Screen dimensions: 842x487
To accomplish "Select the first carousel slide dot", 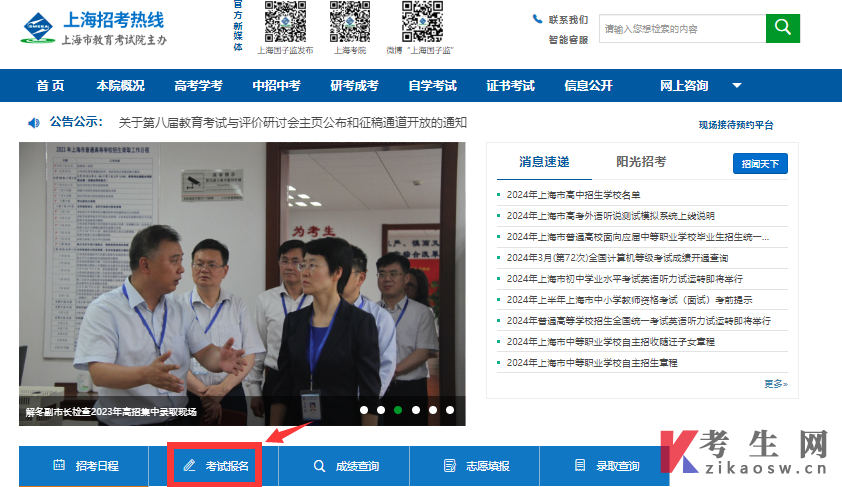I will [364, 410].
